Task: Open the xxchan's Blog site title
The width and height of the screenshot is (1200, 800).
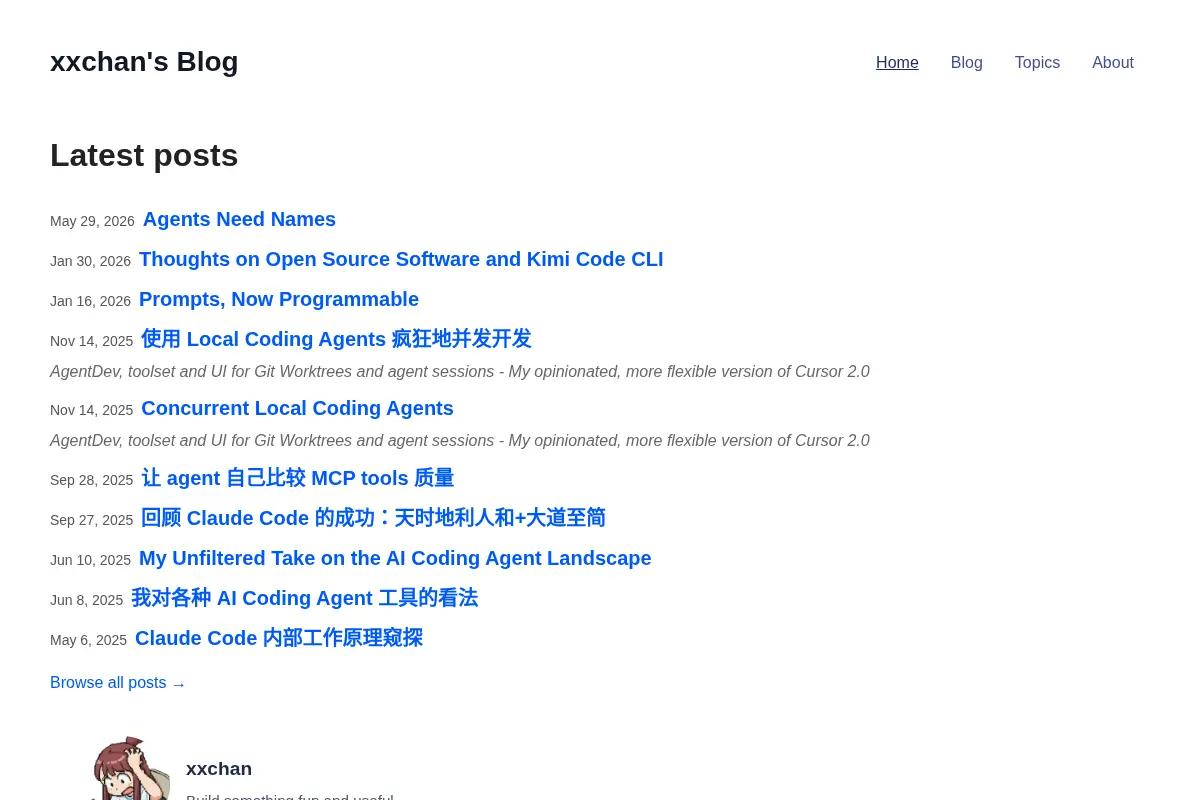Action: point(144,62)
